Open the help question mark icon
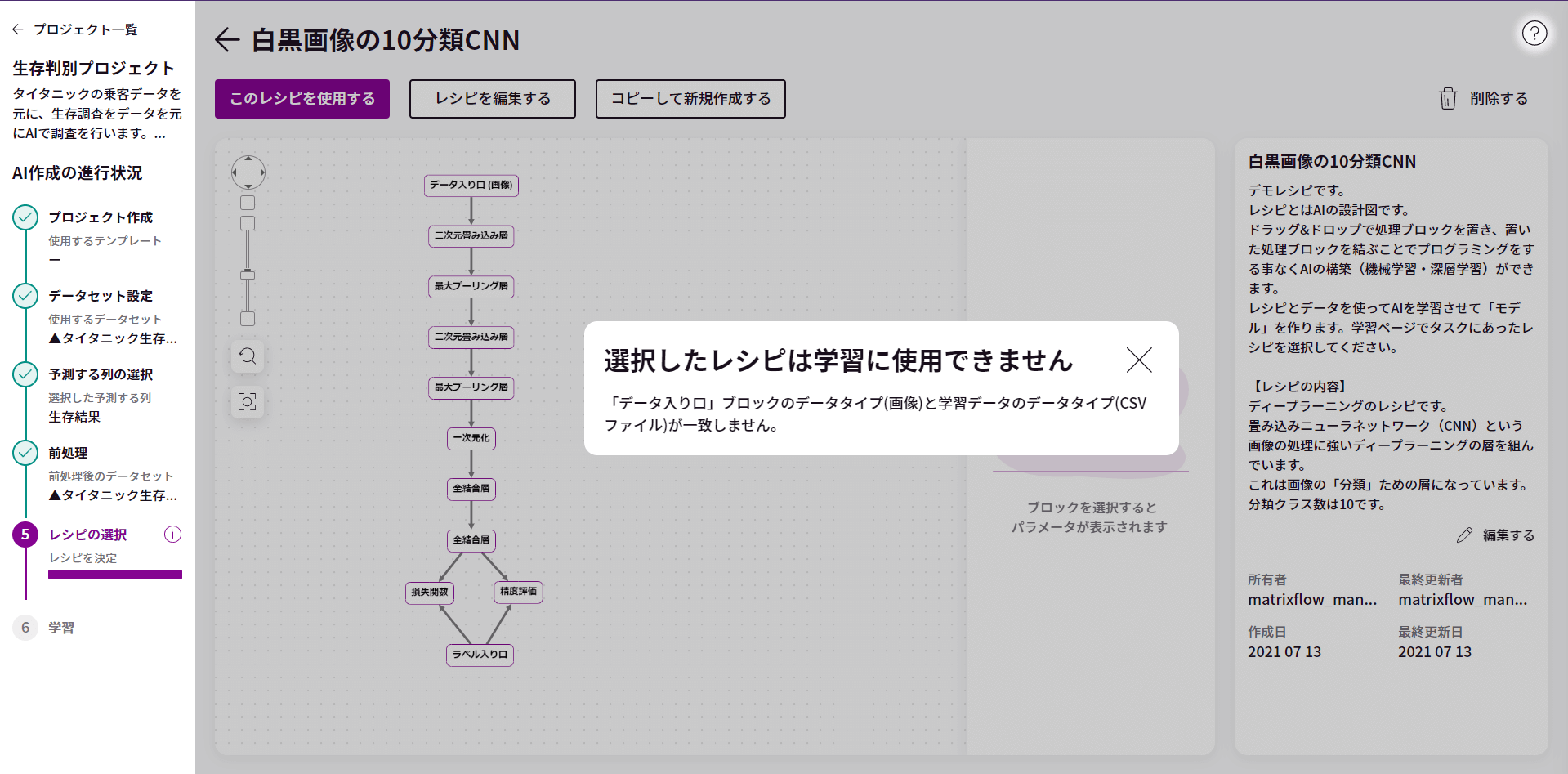Viewport: 1568px width, 774px height. pyautogui.click(x=1534, y=33)
